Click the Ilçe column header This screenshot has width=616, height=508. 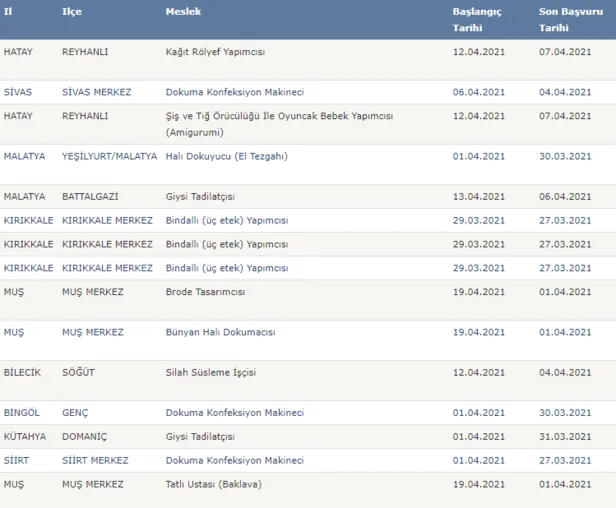71,11
